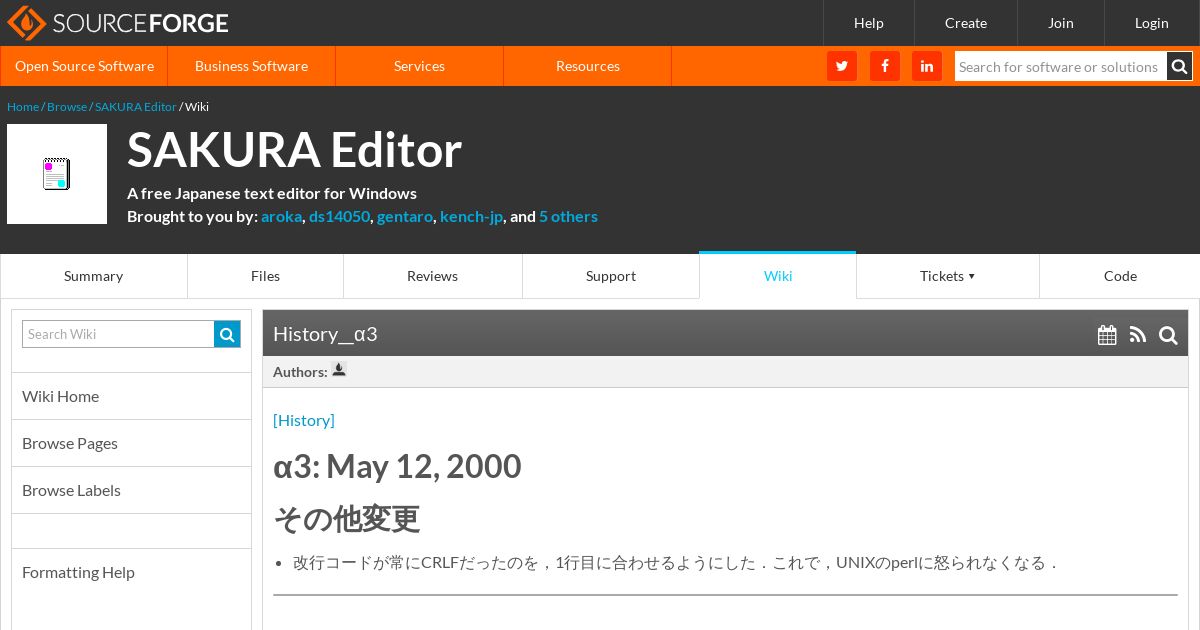Open SourceForge LinkedIn page icon
Viewport: 1200px width, 630px height.
(927, 66)
